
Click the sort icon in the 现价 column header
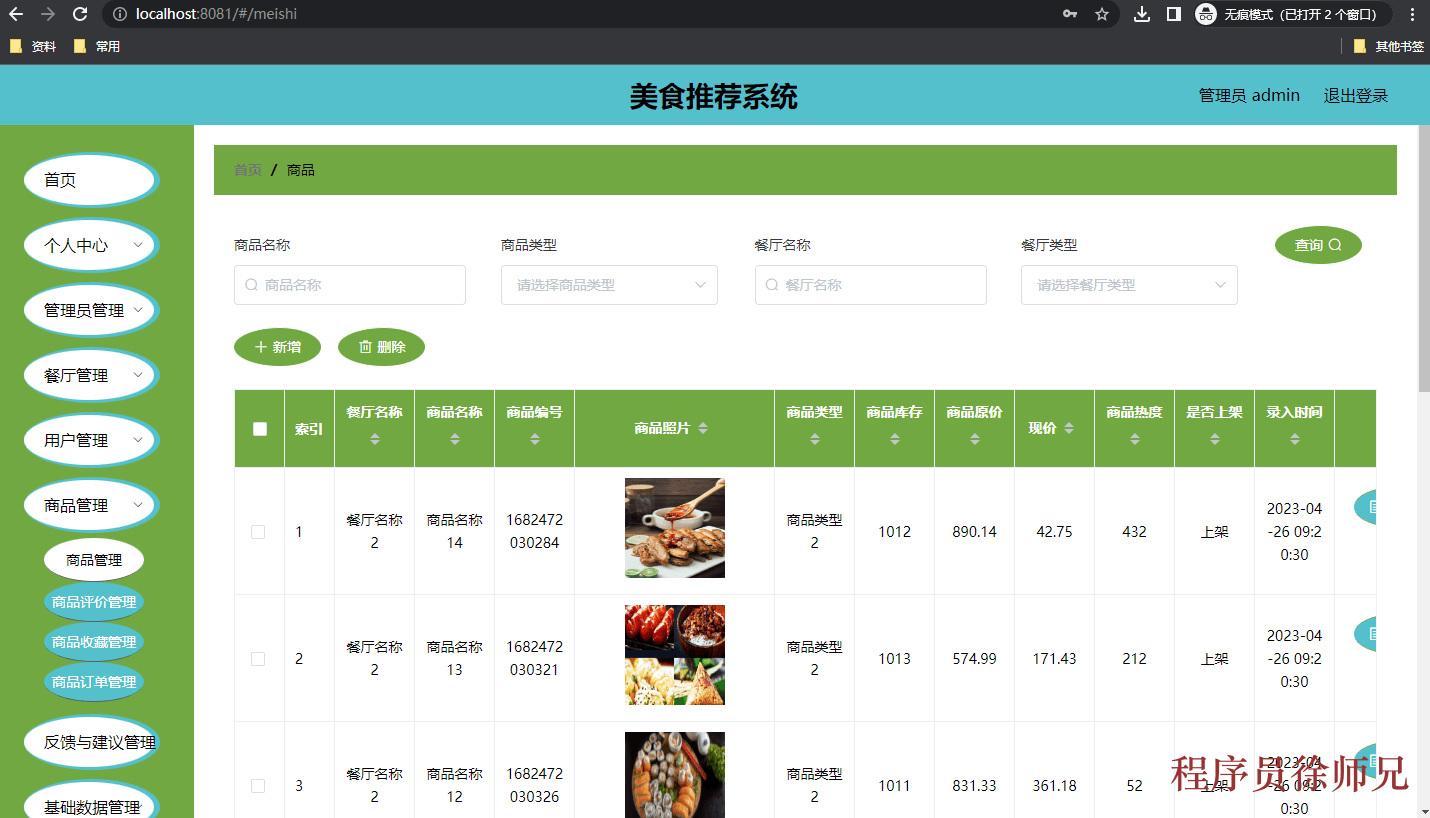pos(1068,428)
